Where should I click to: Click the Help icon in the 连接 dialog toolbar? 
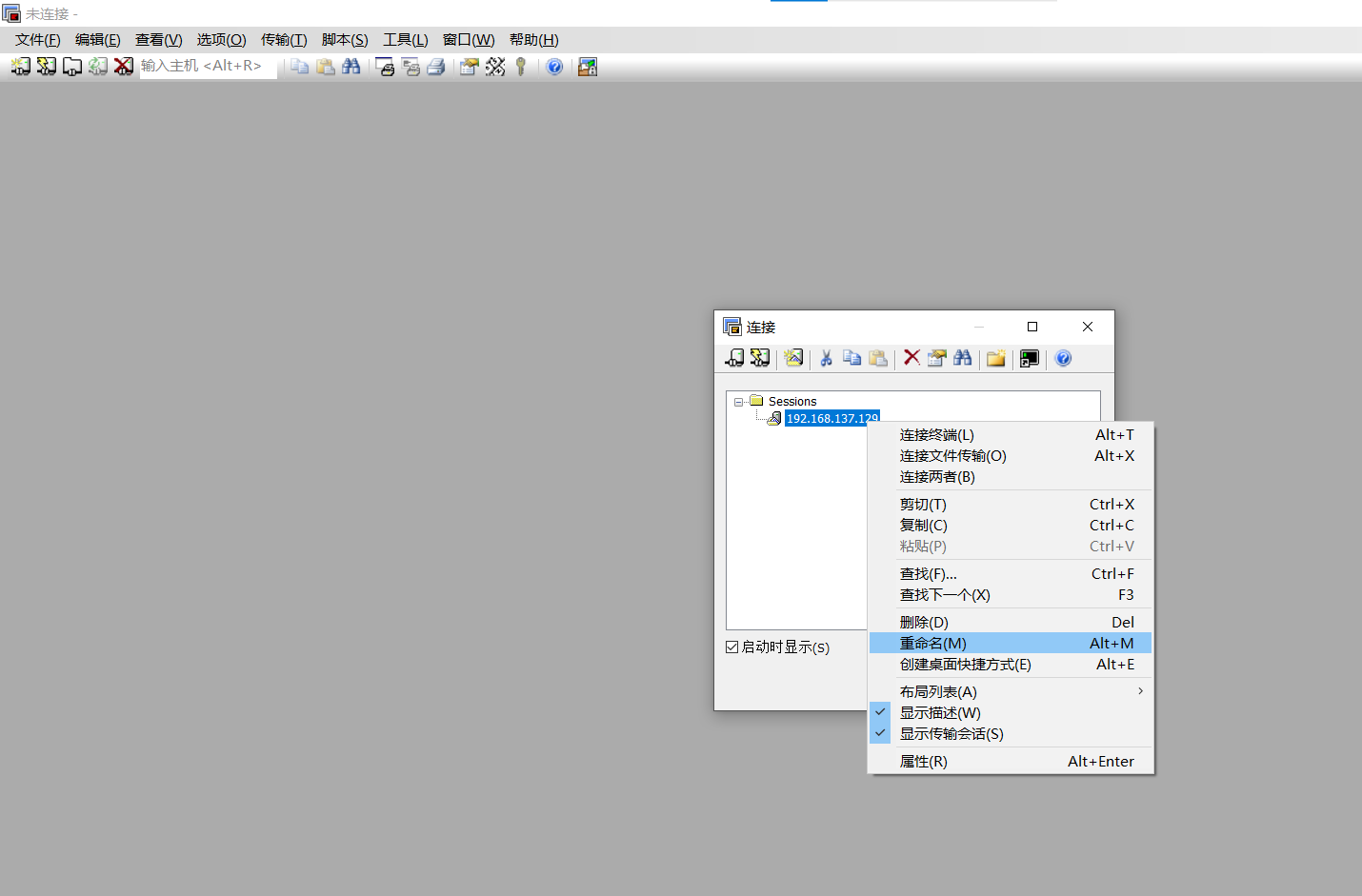1063,358
